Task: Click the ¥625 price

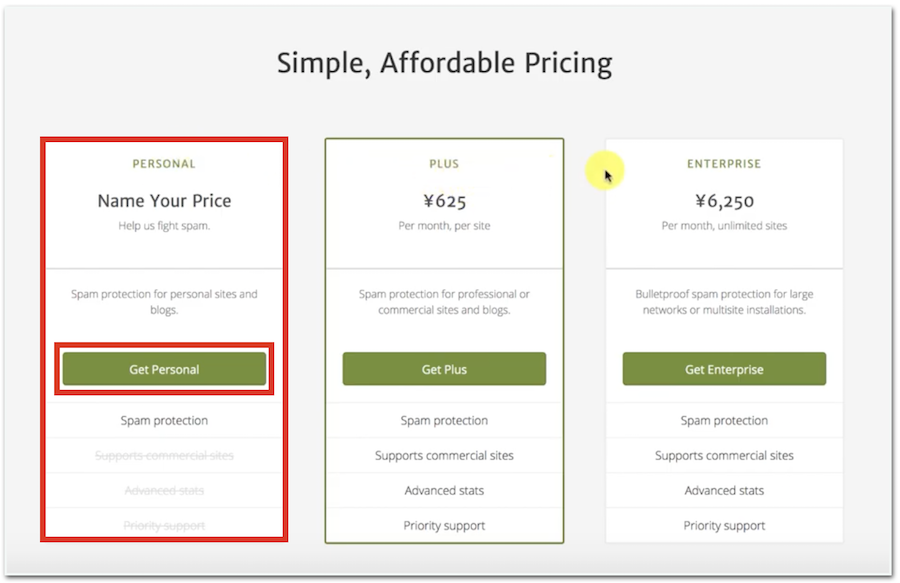Action: click(444, 201)
